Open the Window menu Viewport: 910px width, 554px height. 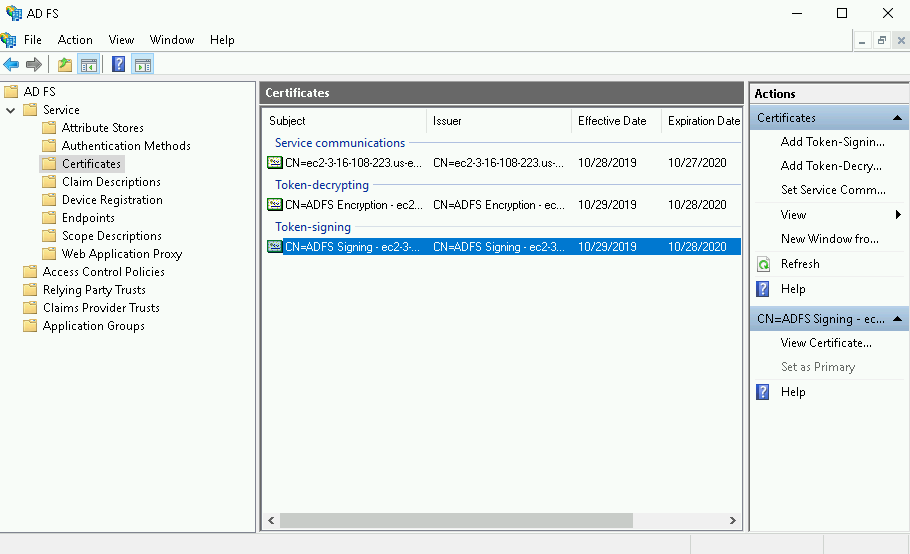(172, 40)
